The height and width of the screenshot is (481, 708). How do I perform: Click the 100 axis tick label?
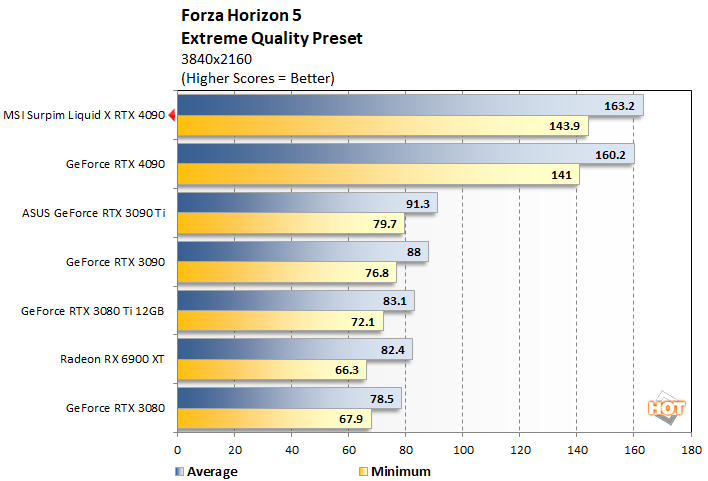(463, 450)
